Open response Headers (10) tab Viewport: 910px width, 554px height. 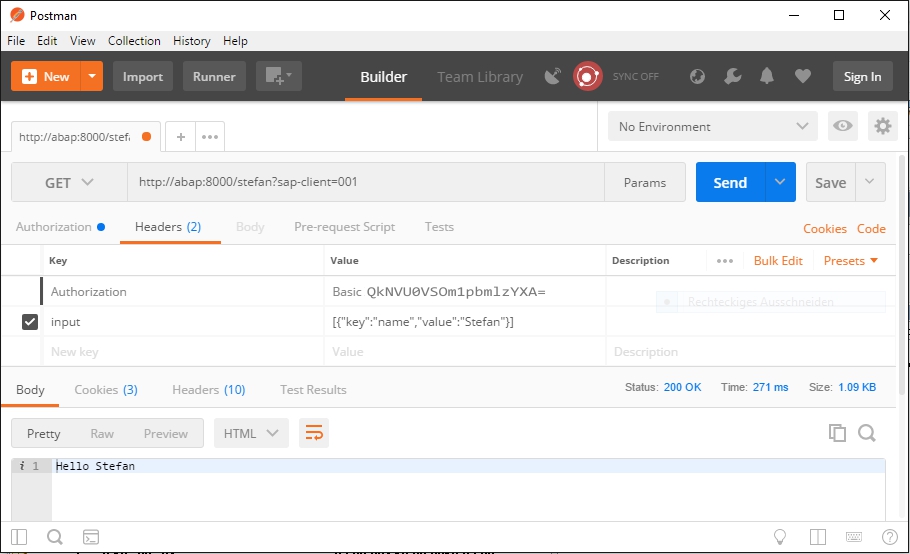tap(208, 390)
